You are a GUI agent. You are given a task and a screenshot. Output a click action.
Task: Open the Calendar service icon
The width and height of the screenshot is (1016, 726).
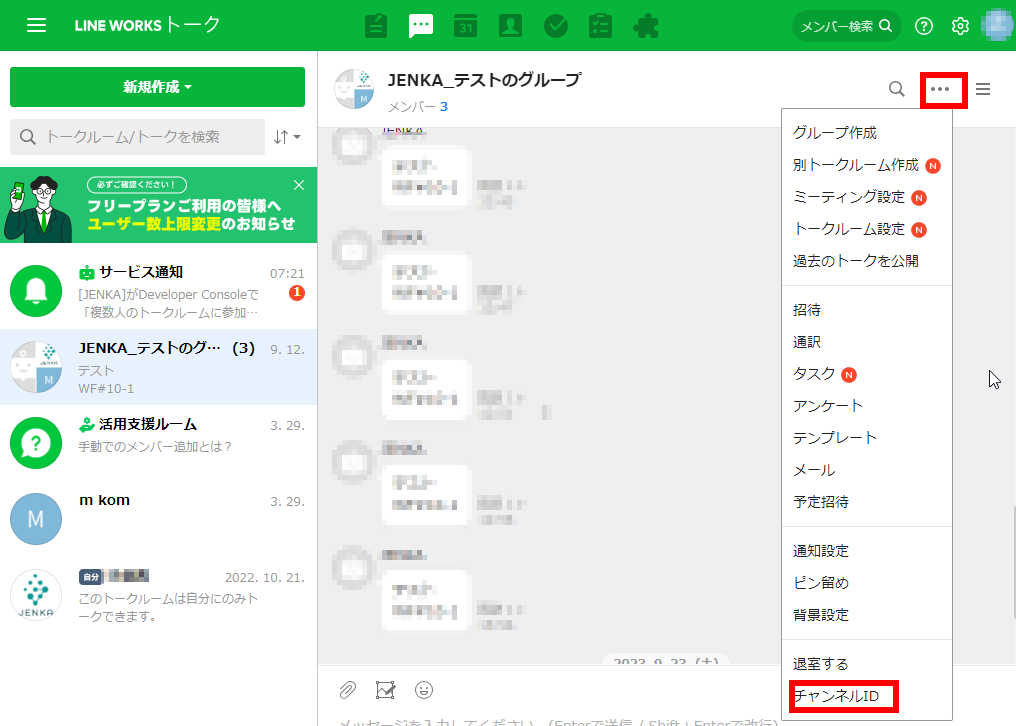tap(465, 26)
